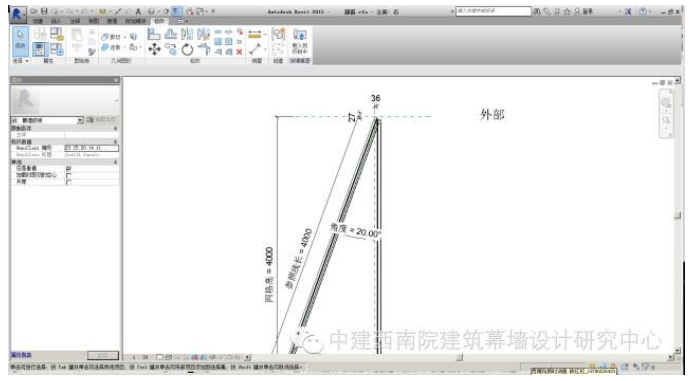This screenshot has width=696, height=381.
Task: Select the Trim/Extend to Corner icon
Action: (x=204, y=49)
